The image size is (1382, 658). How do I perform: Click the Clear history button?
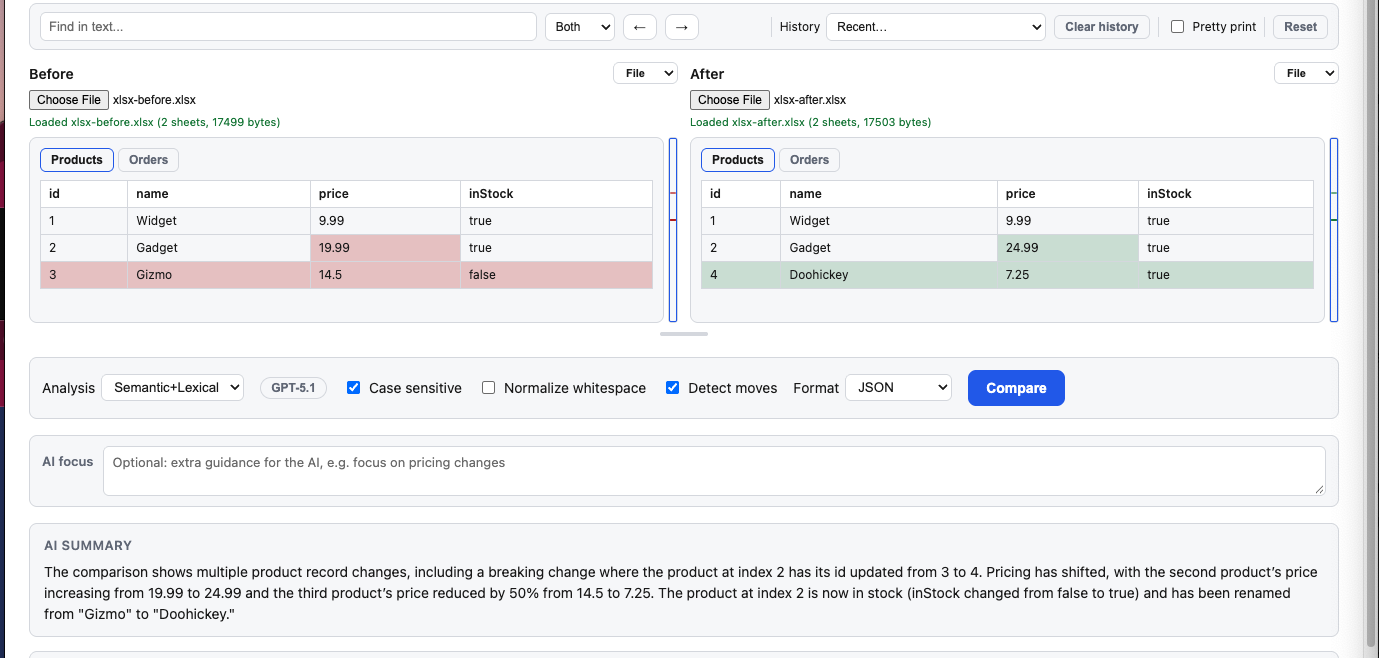(1102, 27)
